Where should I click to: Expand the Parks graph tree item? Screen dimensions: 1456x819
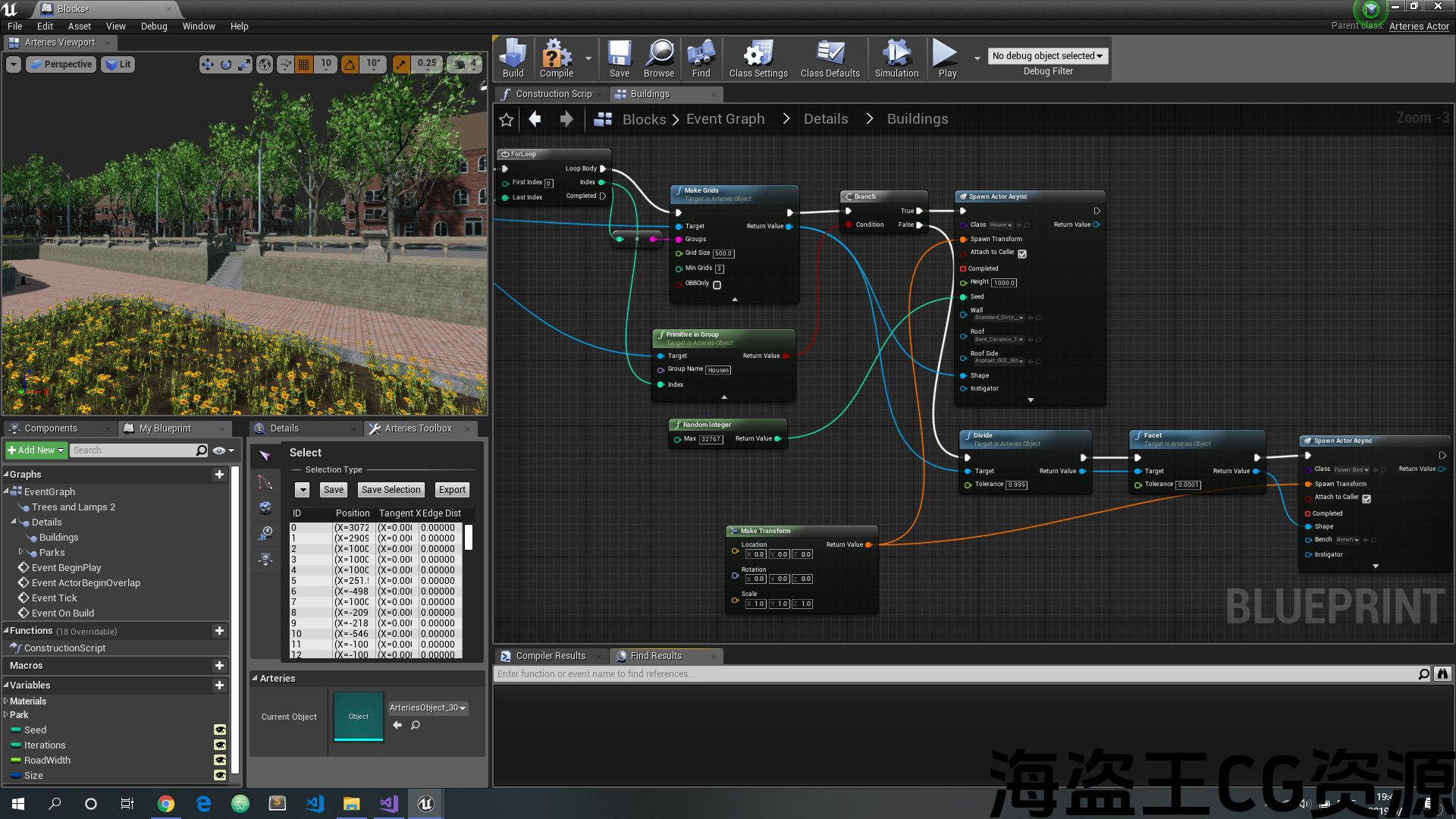tap(20, 552)
